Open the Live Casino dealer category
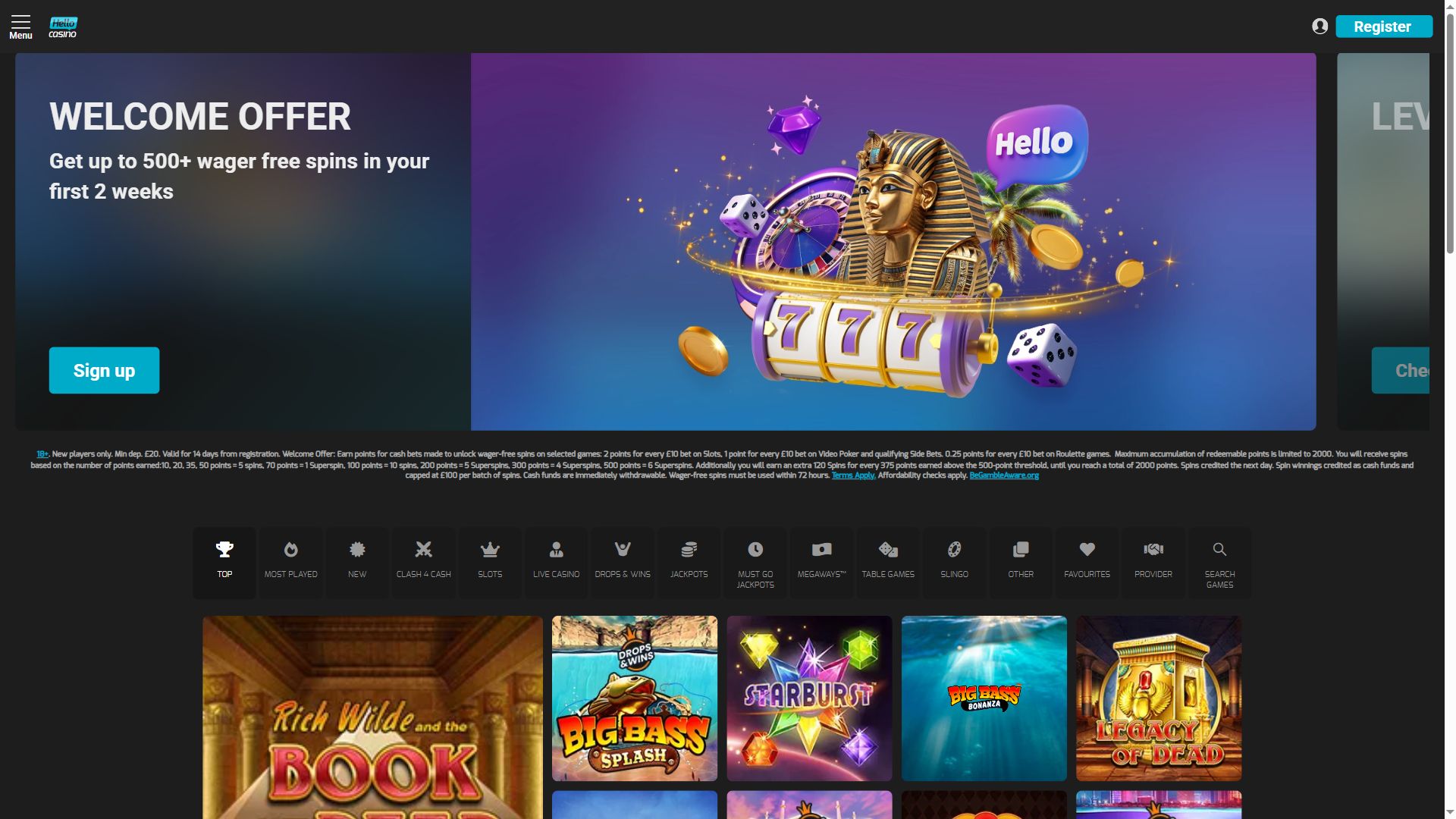The width and height of the screenshot is (1456, 819). point(556,563)
